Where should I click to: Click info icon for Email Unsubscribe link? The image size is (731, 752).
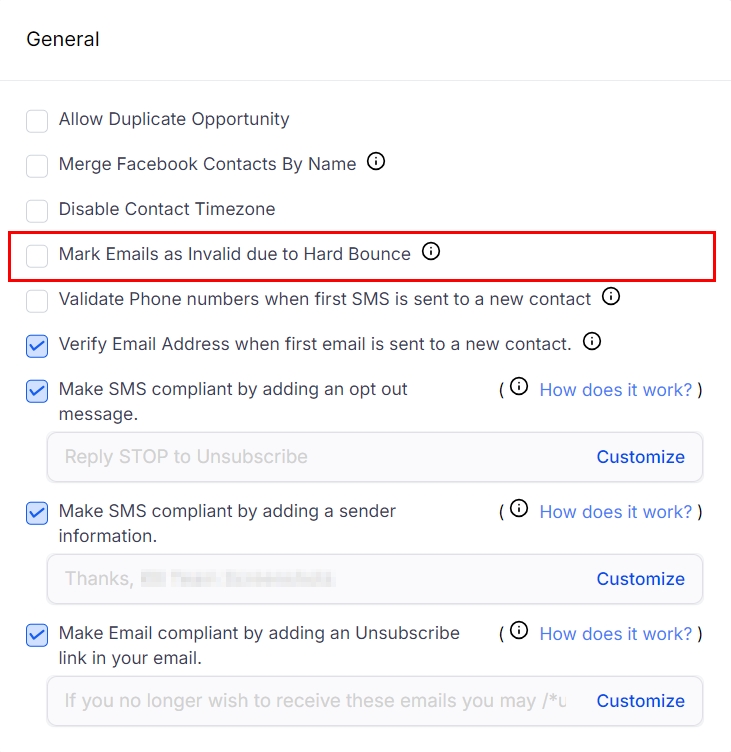(519, 631)
